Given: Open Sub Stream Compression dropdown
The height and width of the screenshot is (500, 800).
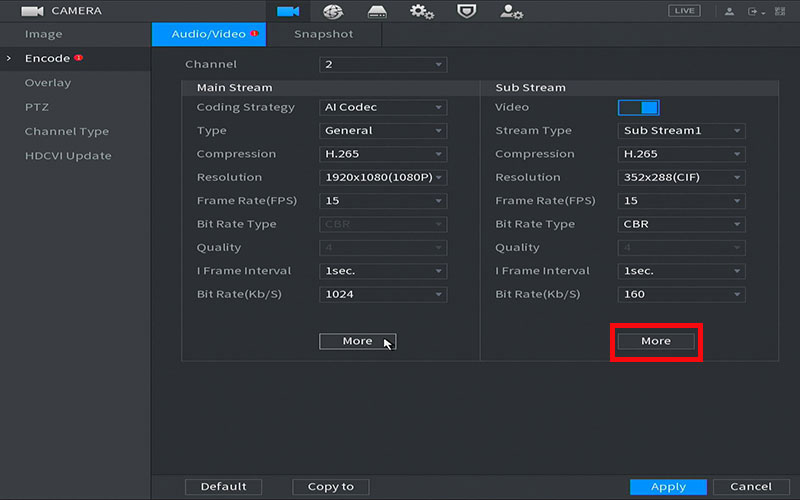Looking at the screenshot, I should pyautogui.click(x=681, y=154).
